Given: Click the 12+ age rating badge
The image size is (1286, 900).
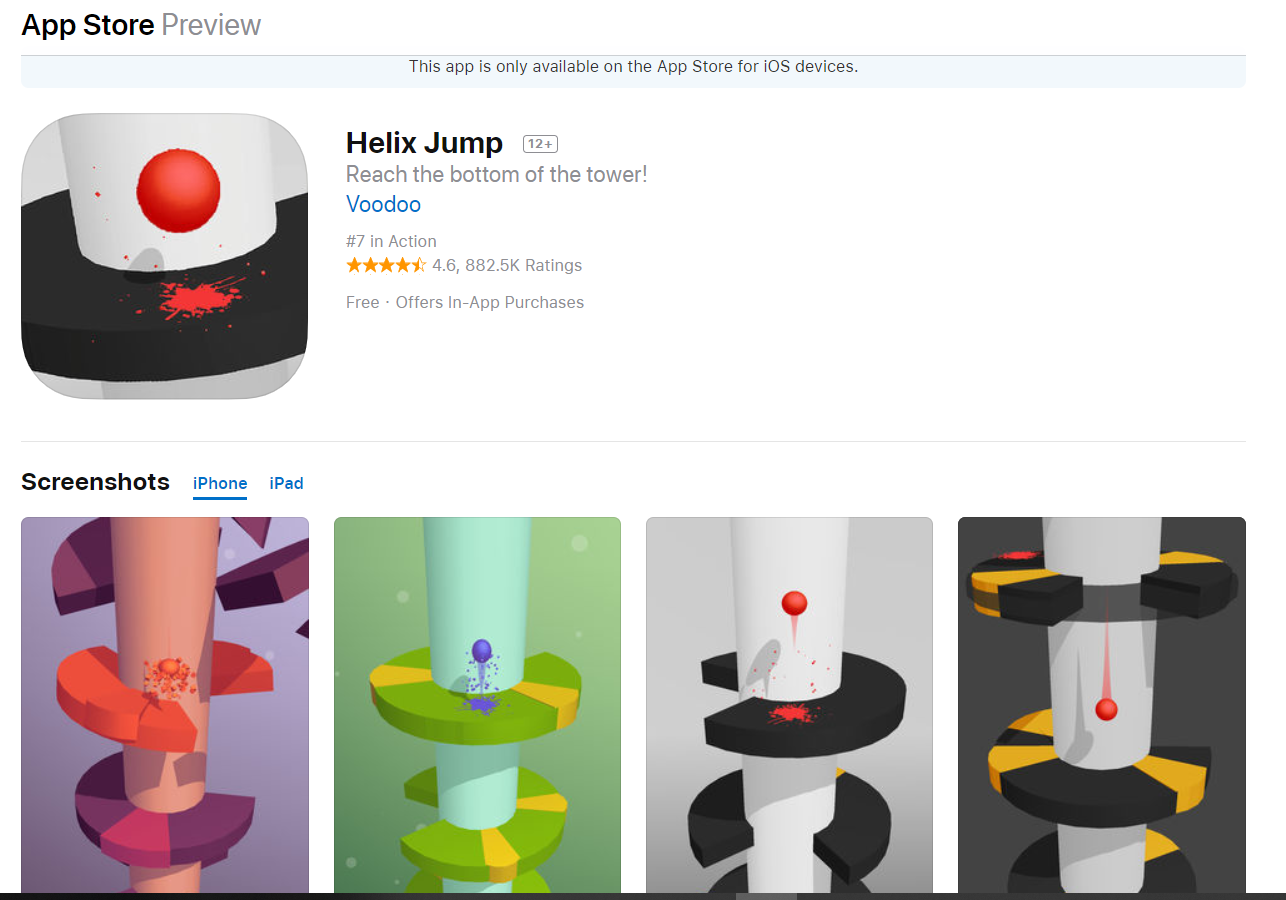Looking at the screenshot, I should click(540, 144).
